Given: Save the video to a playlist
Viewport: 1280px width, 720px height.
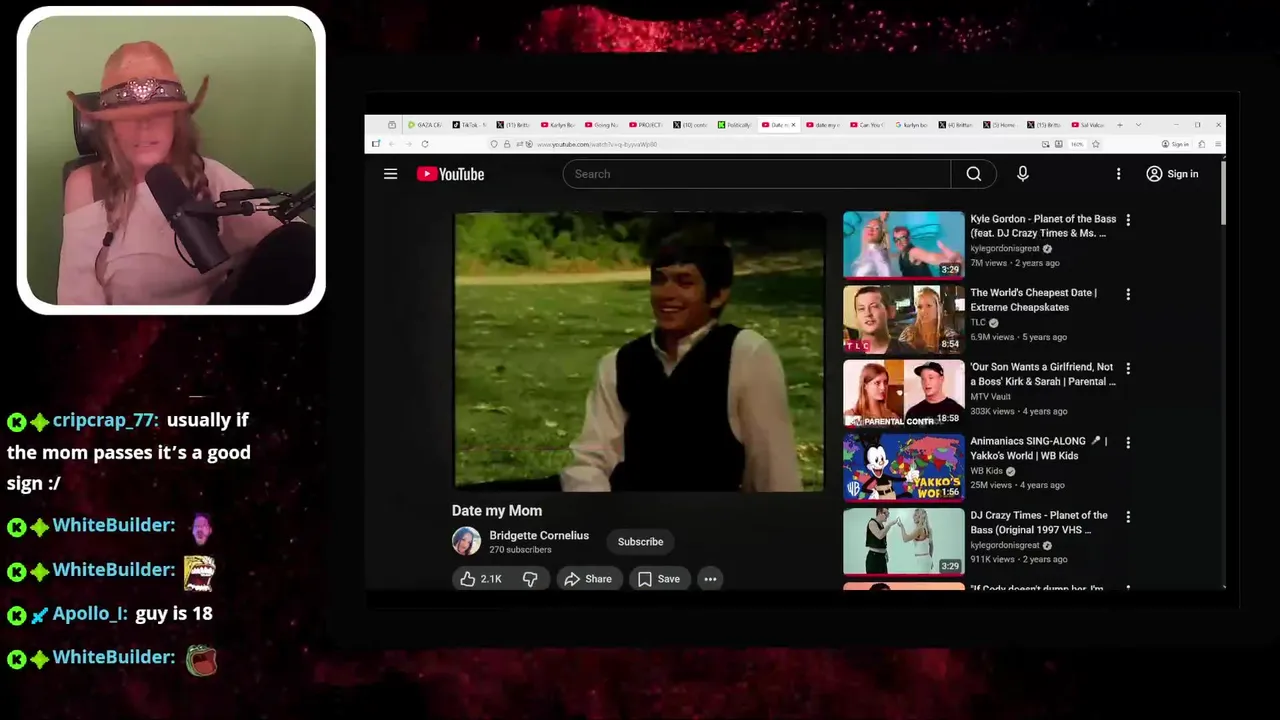Looking at the screenshot, I should pos(659,579).
